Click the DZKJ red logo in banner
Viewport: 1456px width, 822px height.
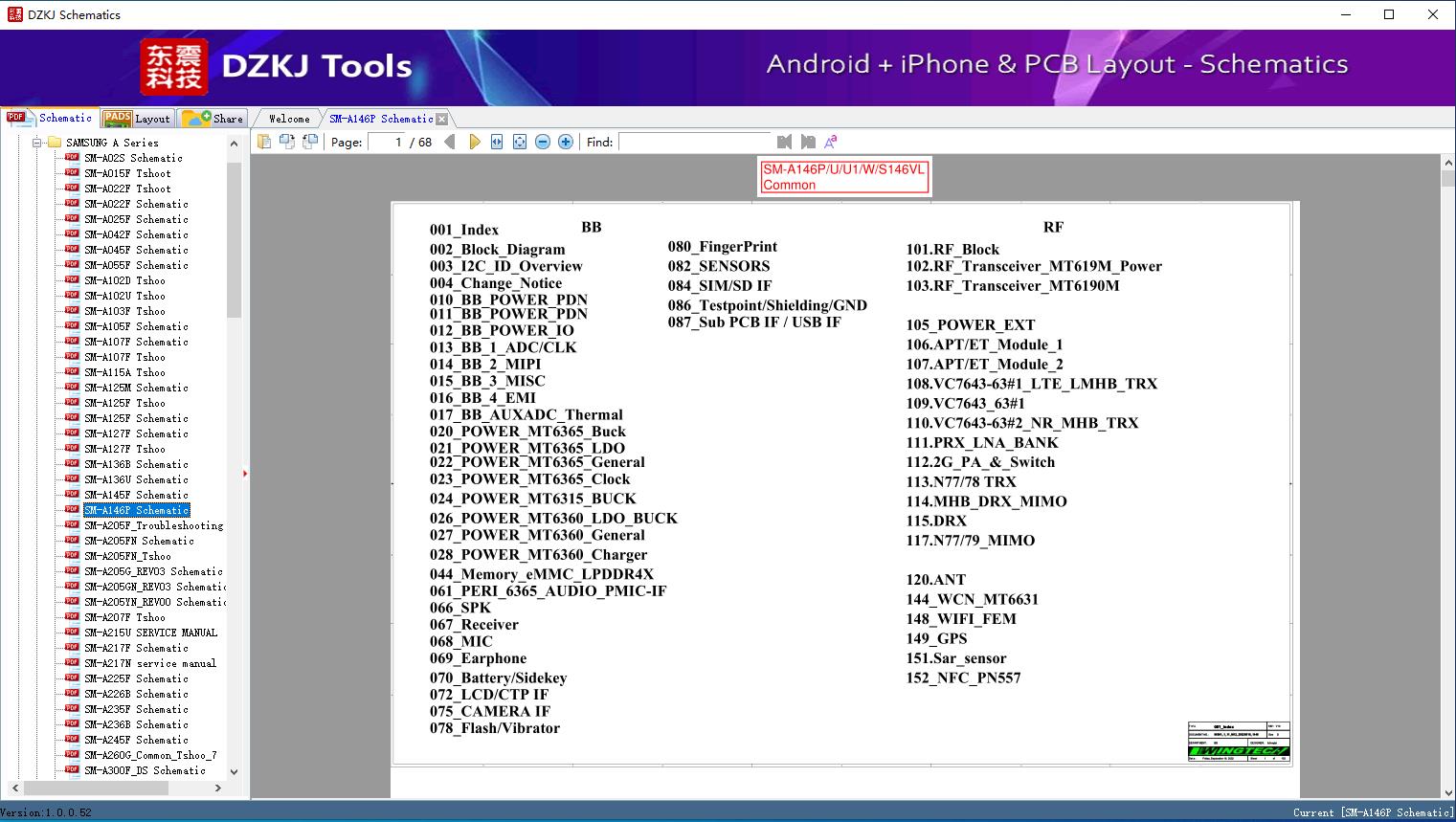click(174, 67)
